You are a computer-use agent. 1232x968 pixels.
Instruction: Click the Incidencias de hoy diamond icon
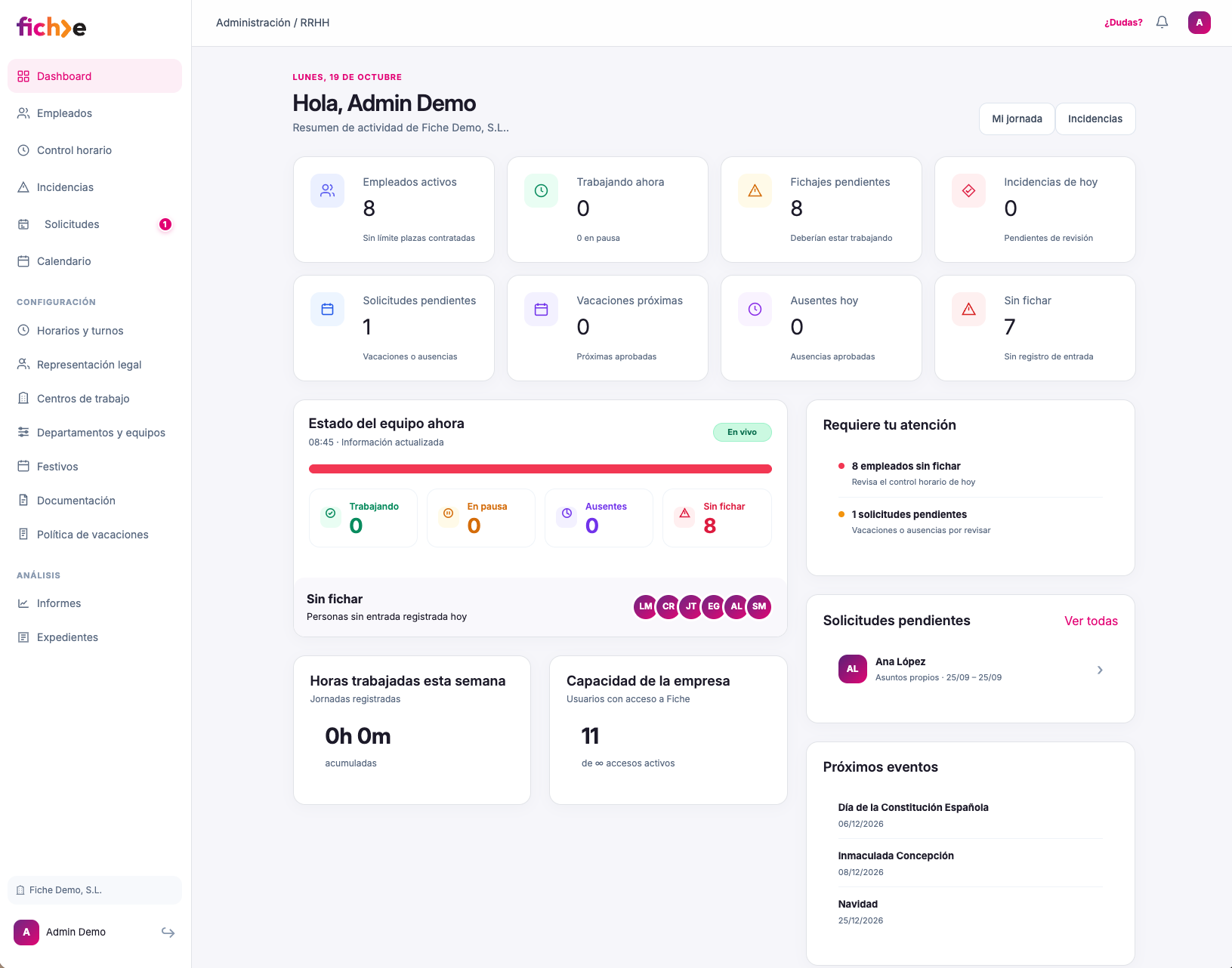968,191
